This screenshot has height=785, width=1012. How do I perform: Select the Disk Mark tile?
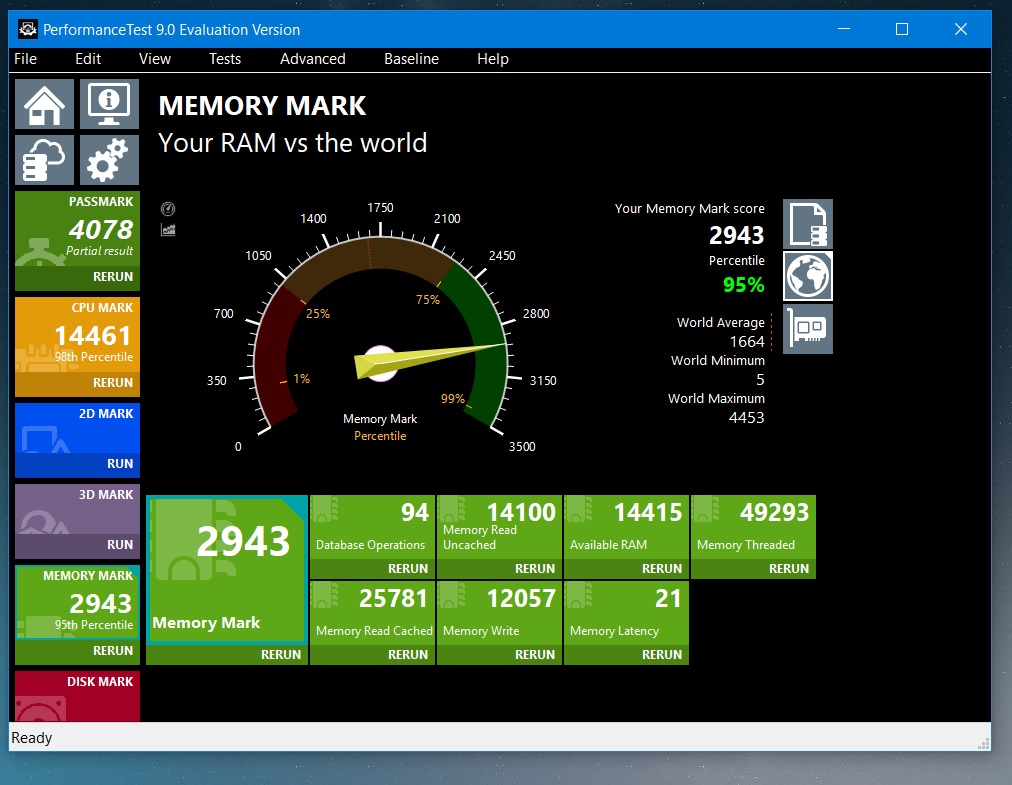point(77,697)
